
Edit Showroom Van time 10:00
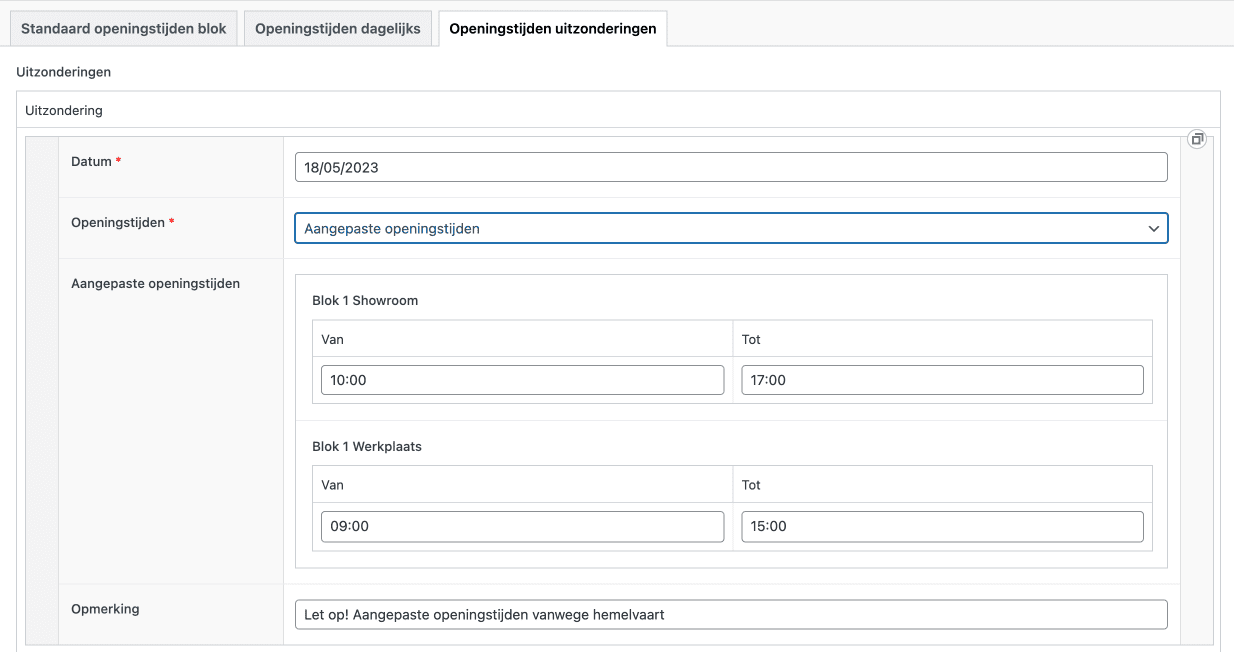(x=522, y=380)
